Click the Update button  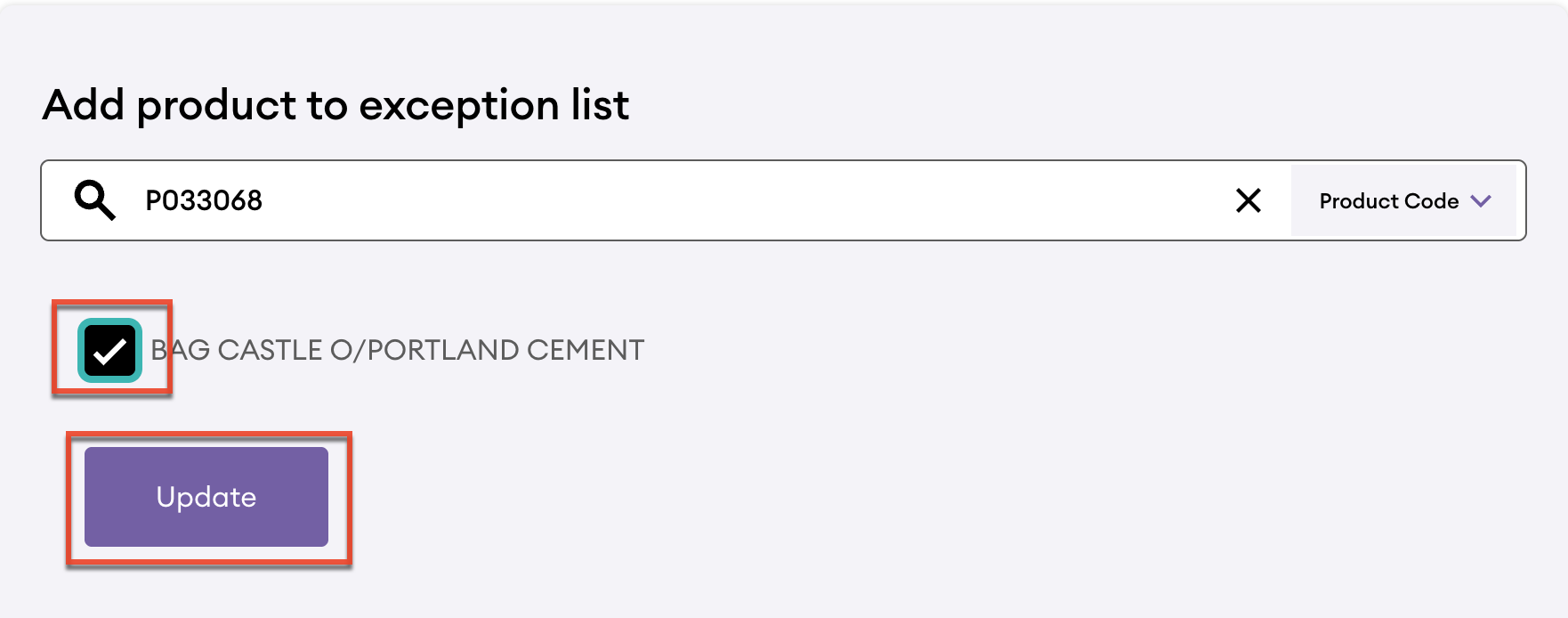(206, 497)
